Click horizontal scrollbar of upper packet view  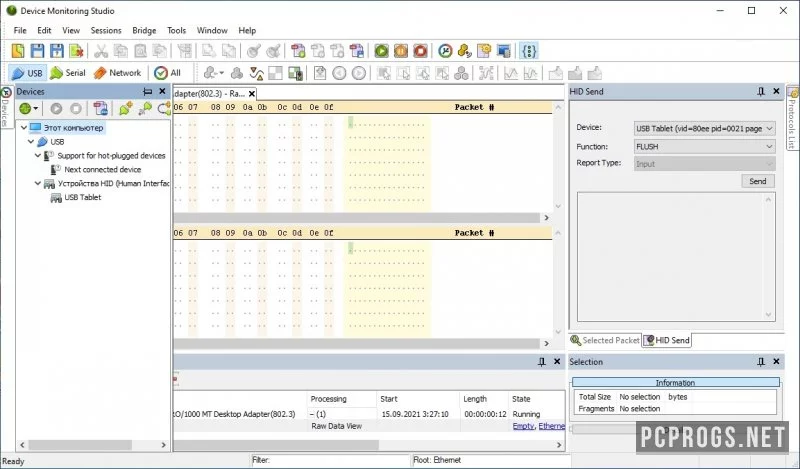(357, 218)
